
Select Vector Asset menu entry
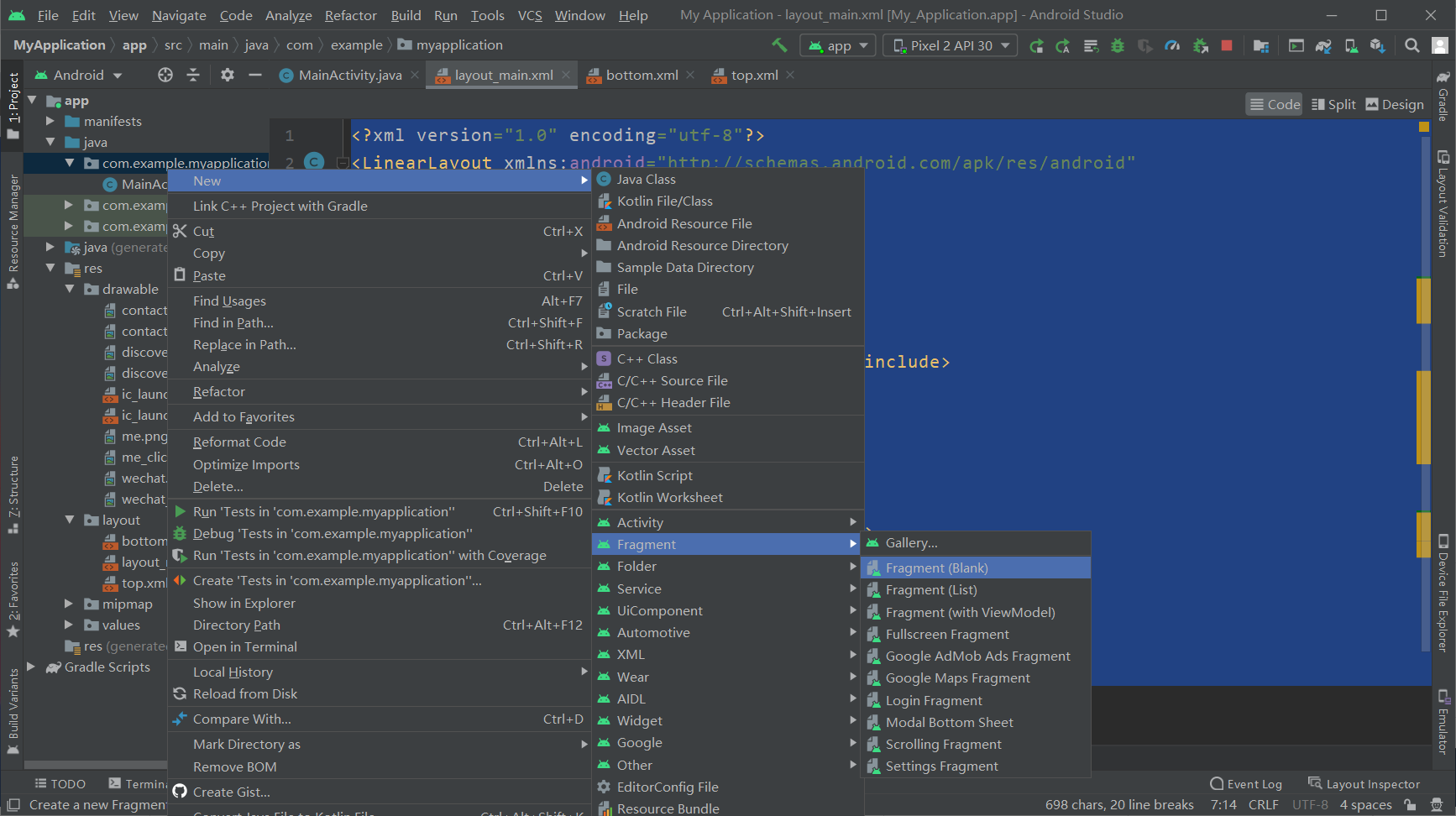pos(728,450)
